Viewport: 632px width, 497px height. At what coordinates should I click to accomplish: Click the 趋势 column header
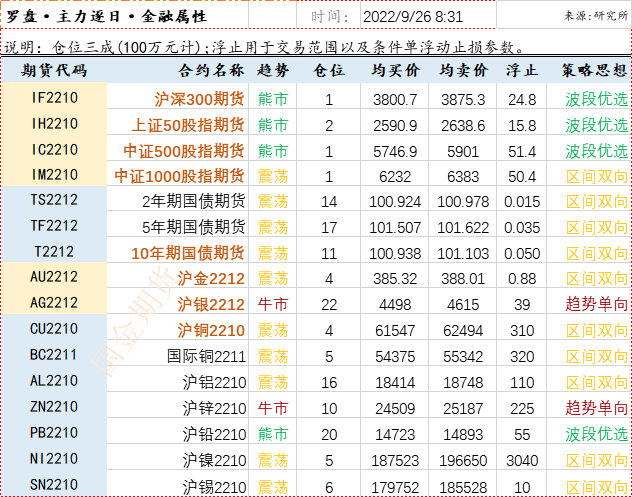pyautogui.click(x=273, y=70)
